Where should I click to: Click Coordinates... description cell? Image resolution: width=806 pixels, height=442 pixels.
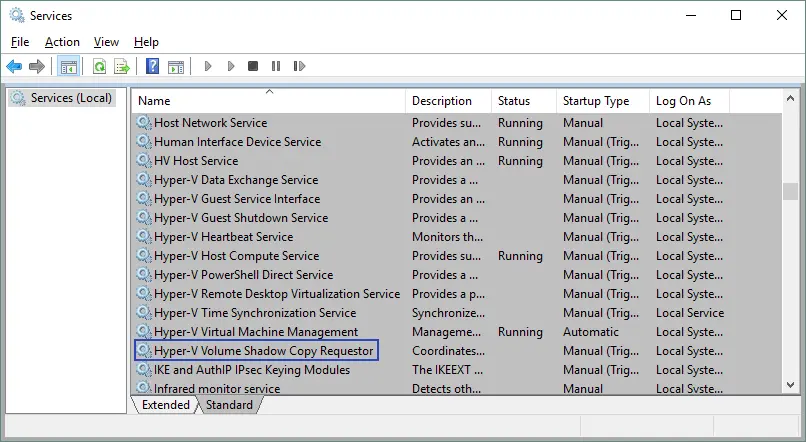[x=448, y=351]
